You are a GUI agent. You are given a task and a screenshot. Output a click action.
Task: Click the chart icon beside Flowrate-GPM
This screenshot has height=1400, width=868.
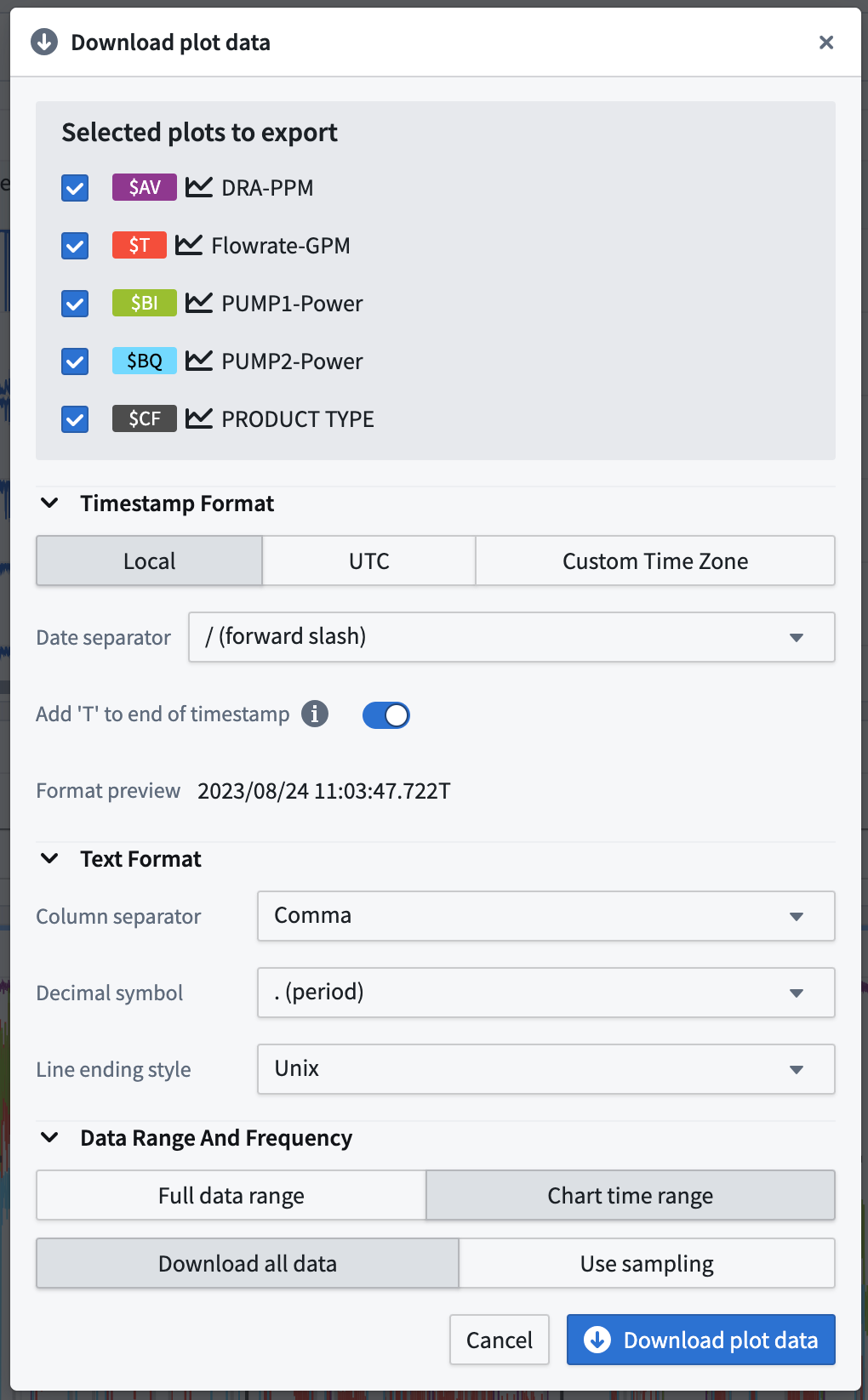[x=189, y=245]
